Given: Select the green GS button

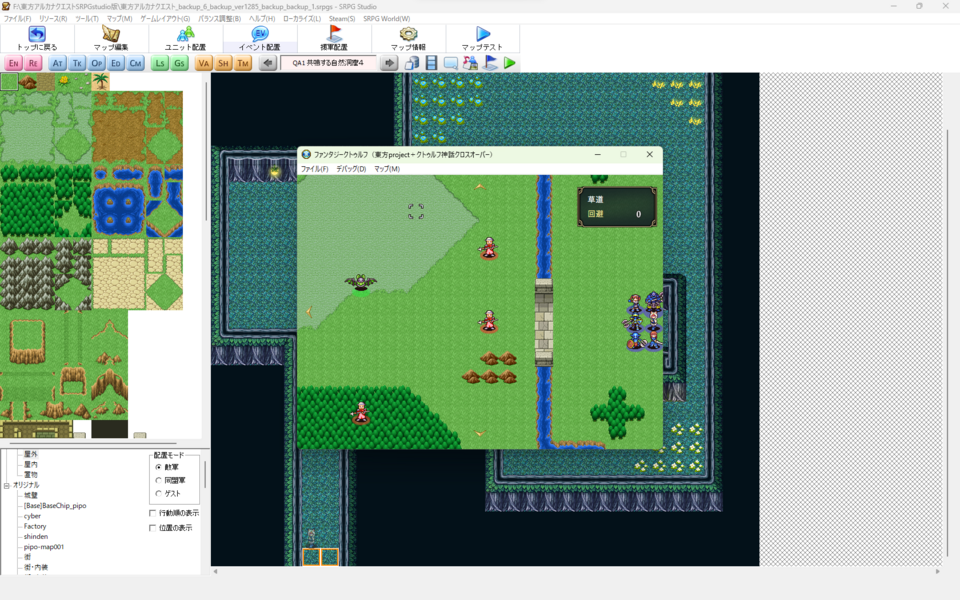Looking at the screenshot, I should [179, 63].
